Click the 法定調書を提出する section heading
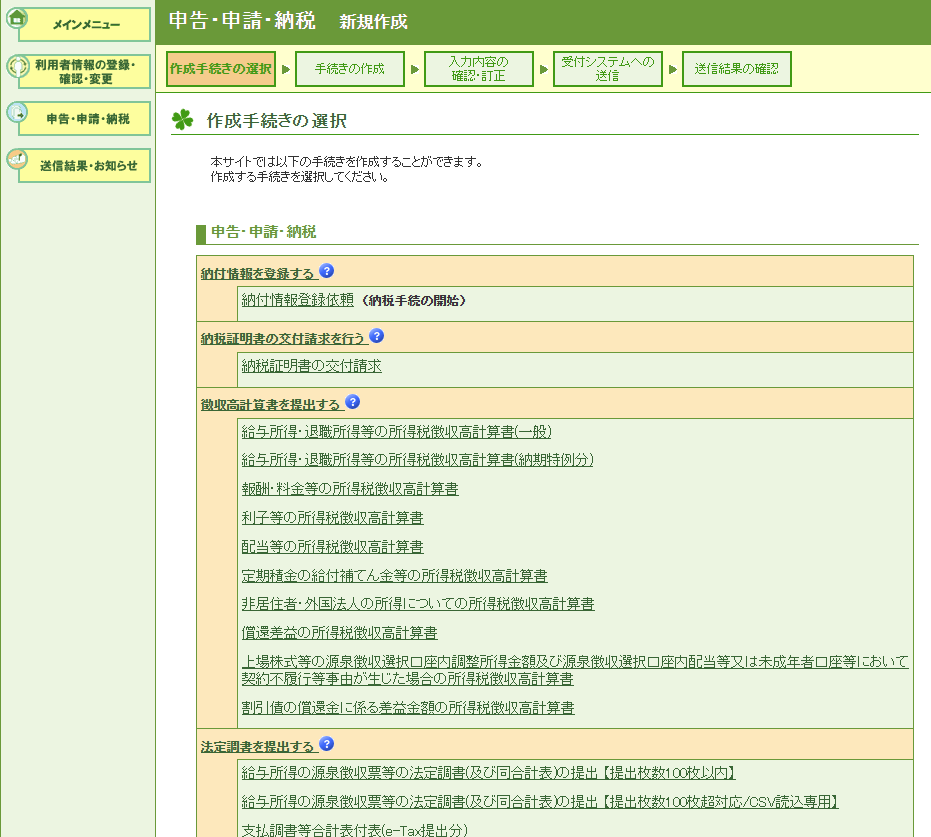 tap(257, 747)
